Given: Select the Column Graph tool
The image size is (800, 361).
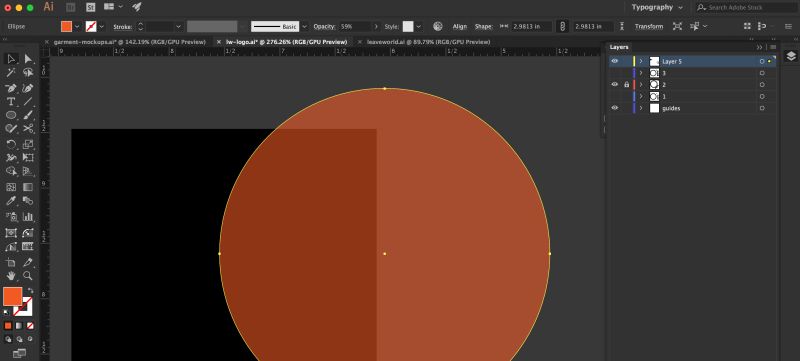Looking at the screenshot, I should (28, 216).
